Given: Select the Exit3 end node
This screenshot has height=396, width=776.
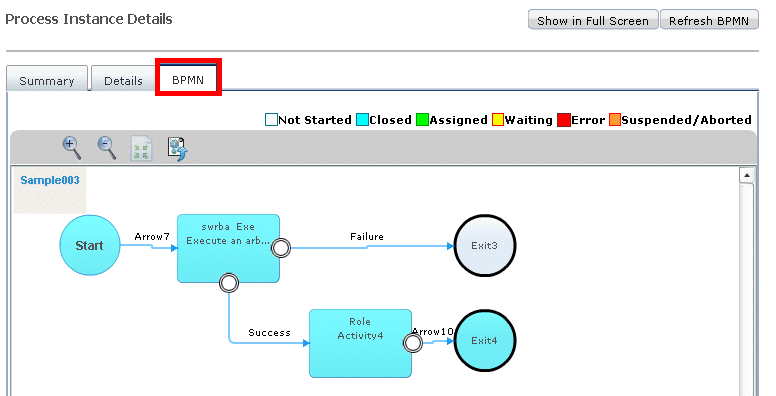Looking at the screenshot, I should point(485,245).
